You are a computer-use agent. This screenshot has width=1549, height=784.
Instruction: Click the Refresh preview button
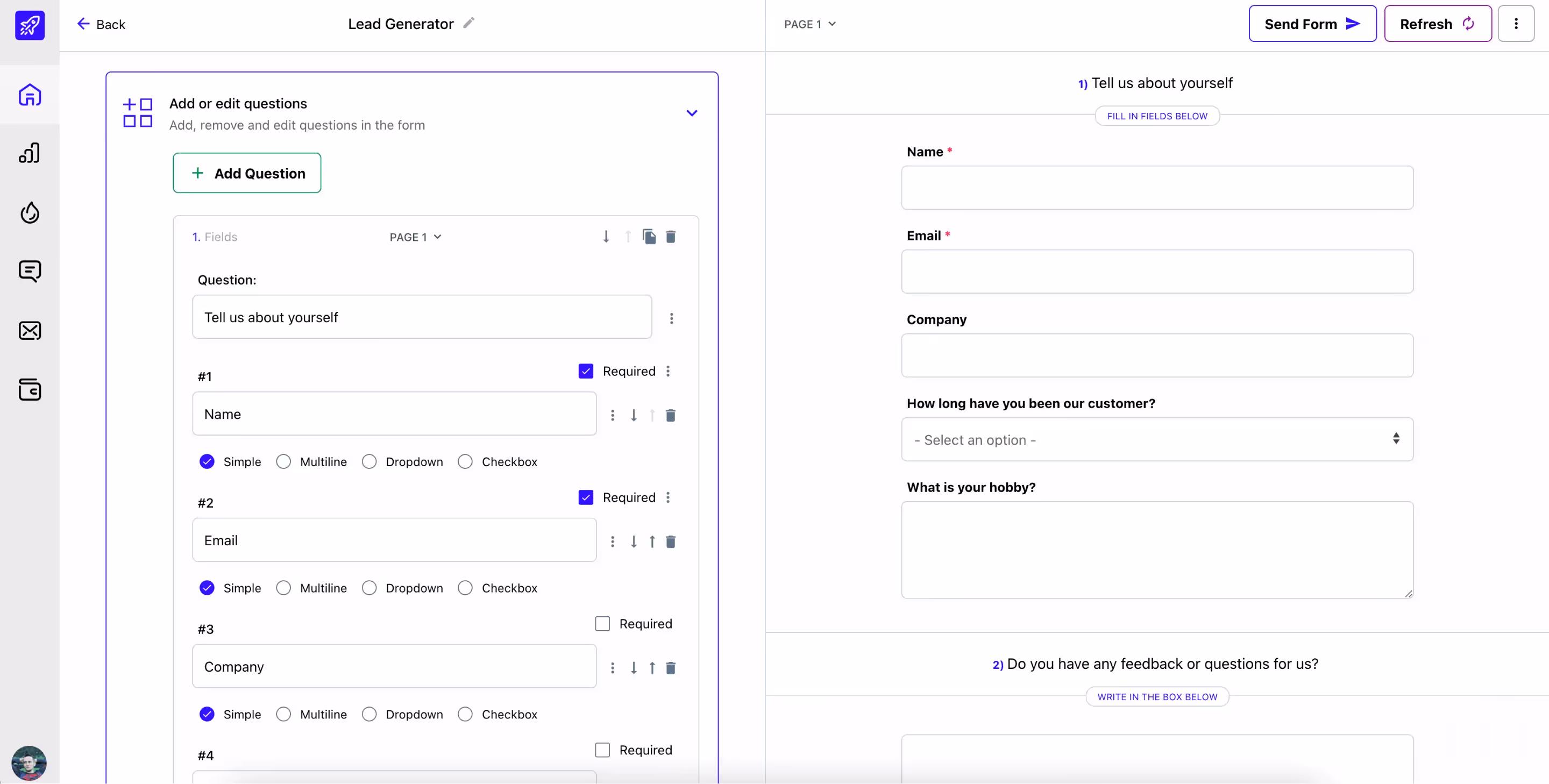(x=1438, y=24)
